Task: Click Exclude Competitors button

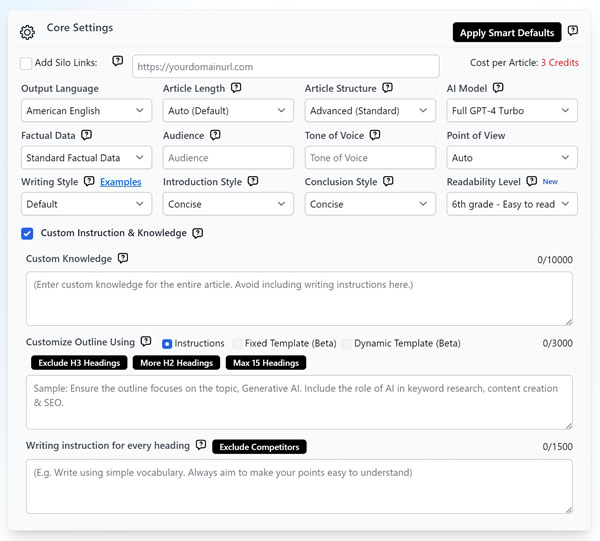Action: (x=259, y=447)
